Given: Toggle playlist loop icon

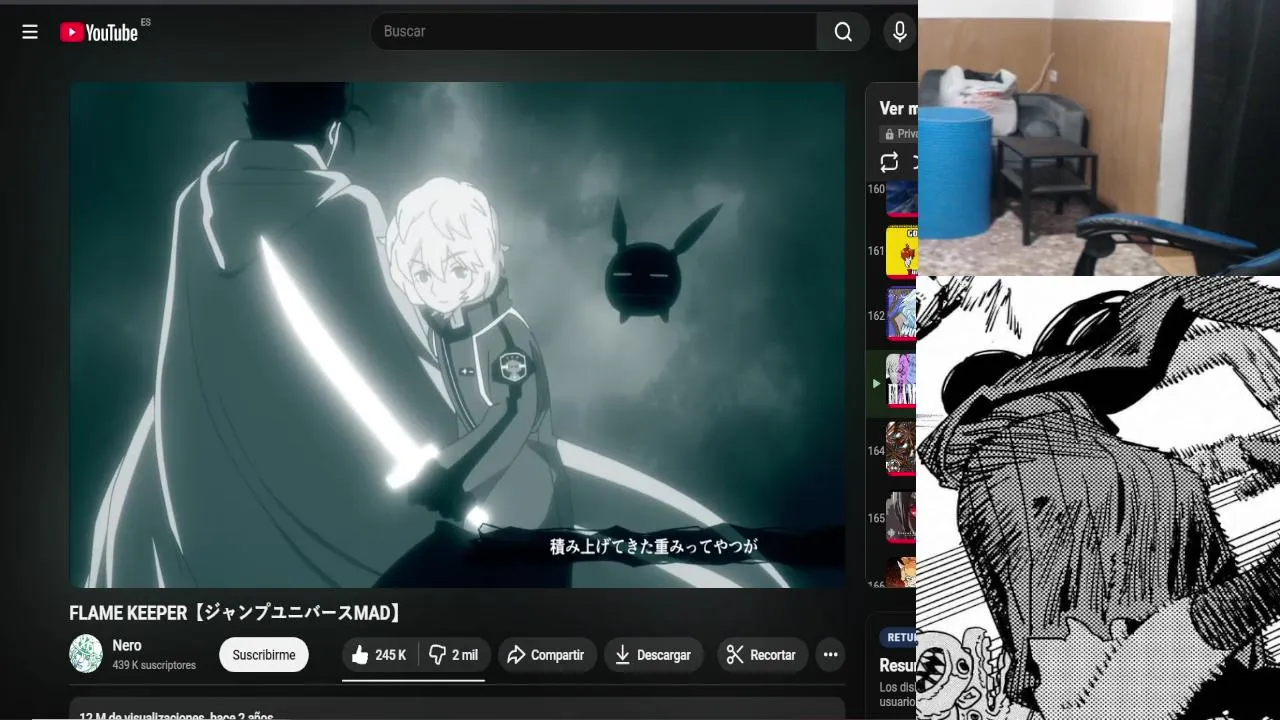Looking at the screenshot, I should tap(889, 162).
